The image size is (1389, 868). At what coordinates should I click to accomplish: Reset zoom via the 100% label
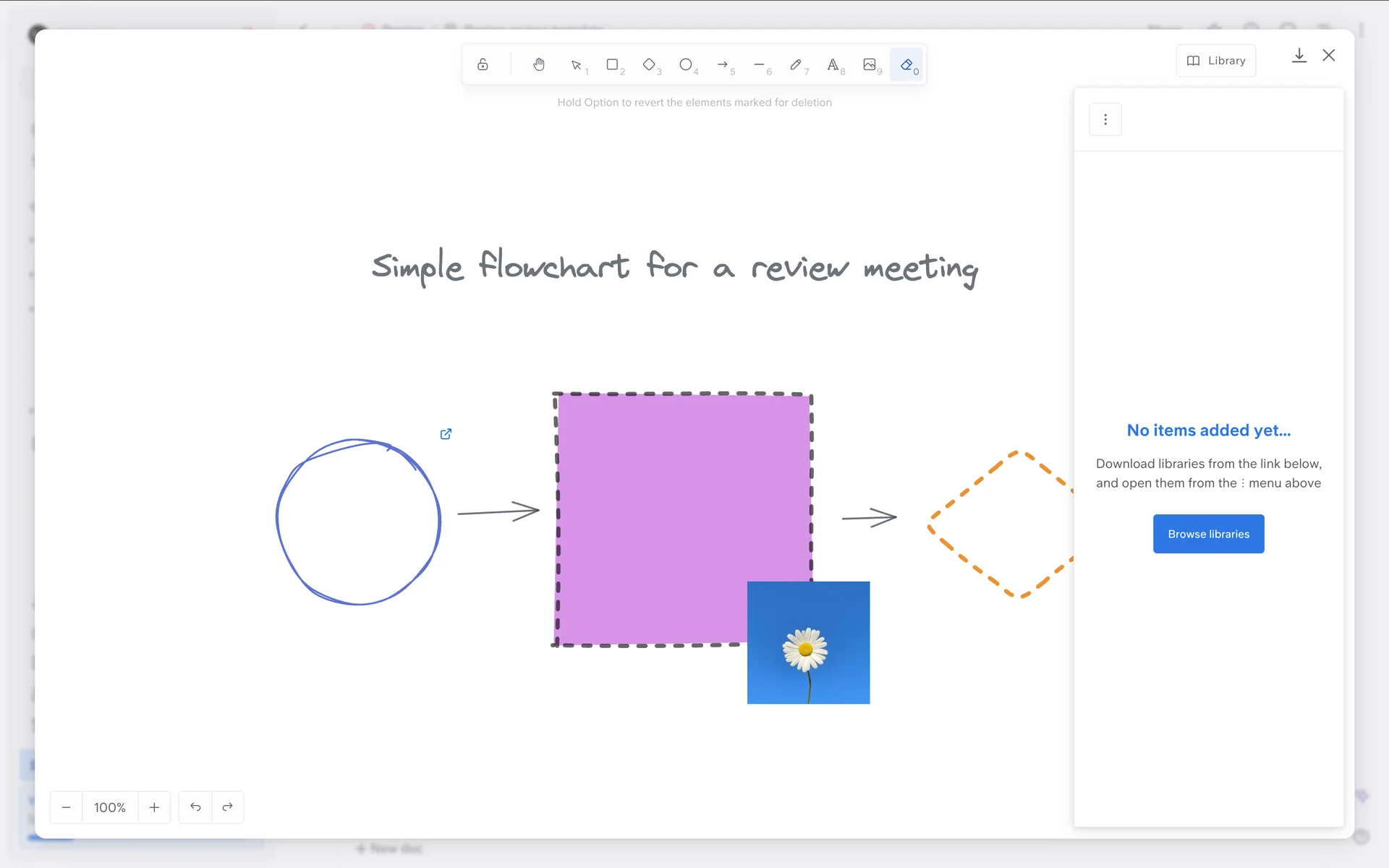coord(110,807)
